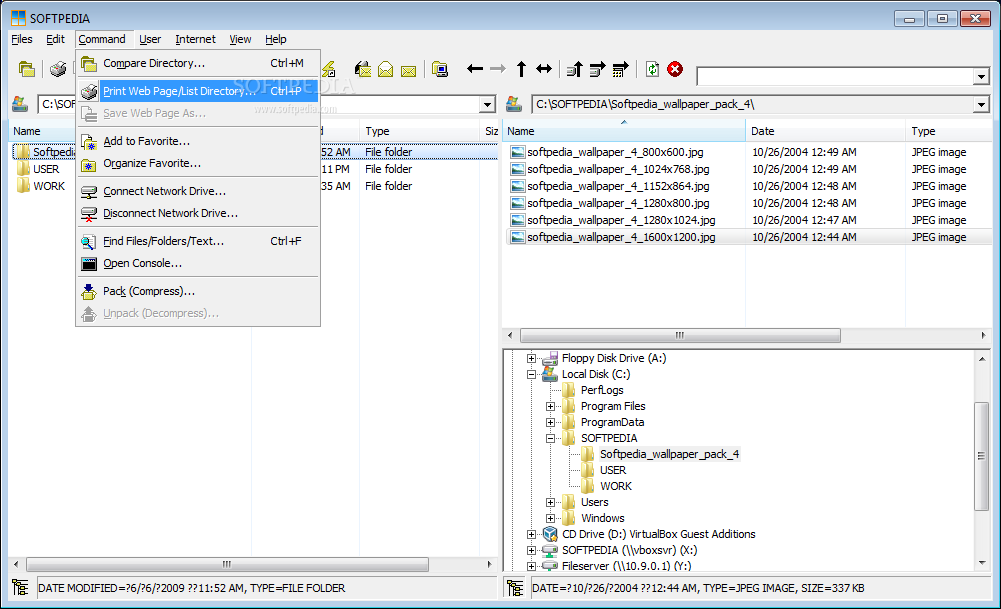Open the Help menu
The width and height of the screenshot is (1001, 609).
pyautogui.click(x=276, y=39)
